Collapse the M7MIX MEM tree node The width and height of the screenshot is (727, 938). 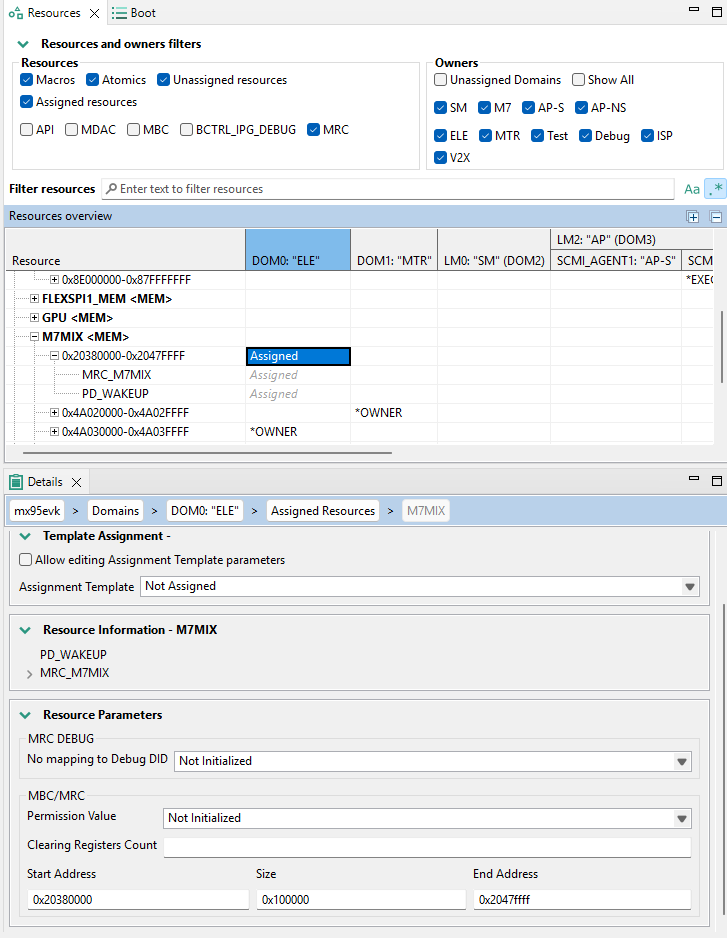35,337
